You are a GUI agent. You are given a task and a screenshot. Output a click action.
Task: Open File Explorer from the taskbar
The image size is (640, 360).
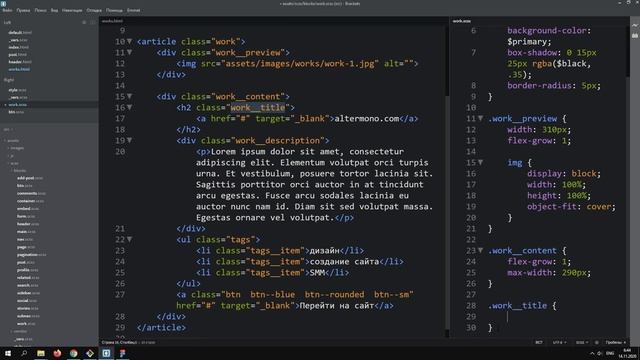tap(41, 353)
